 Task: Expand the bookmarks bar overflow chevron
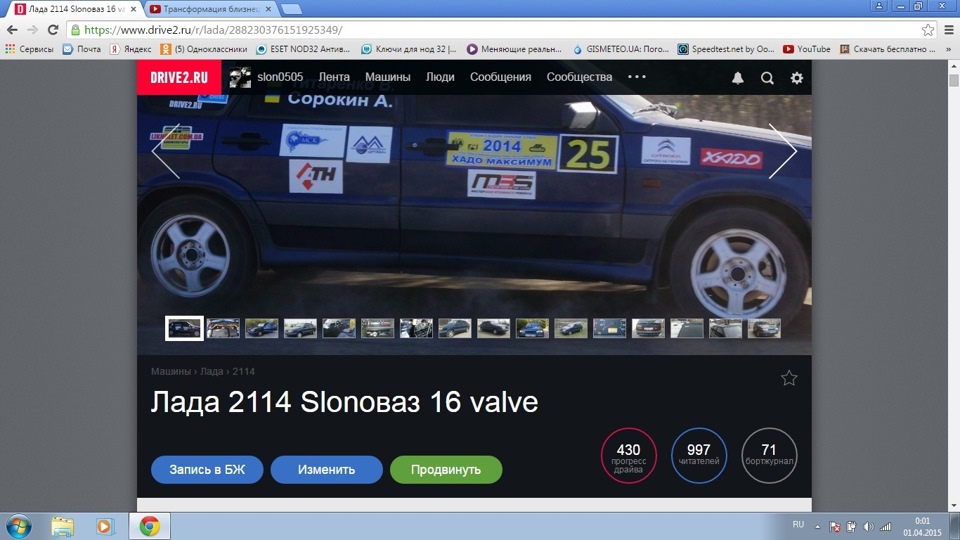949,49
